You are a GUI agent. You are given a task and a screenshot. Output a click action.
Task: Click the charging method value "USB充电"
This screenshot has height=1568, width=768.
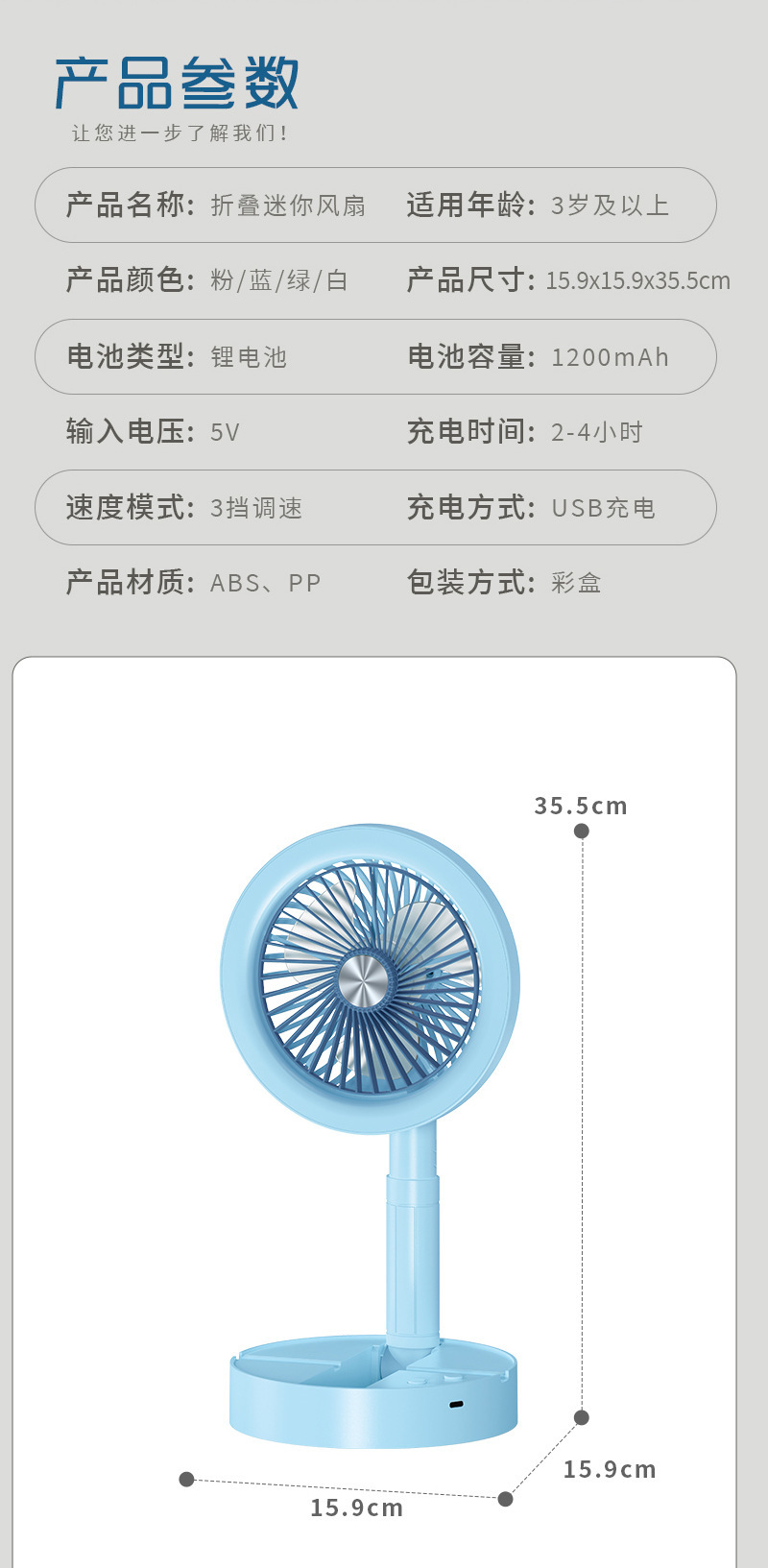tap(603, 508)
